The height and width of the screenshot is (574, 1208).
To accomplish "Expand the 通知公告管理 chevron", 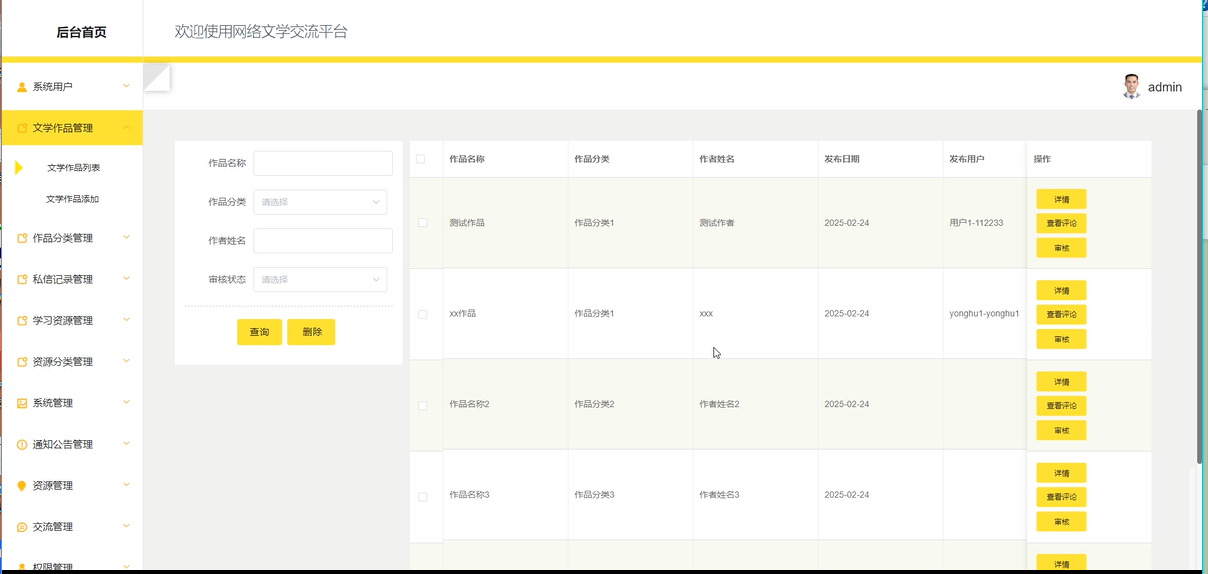I will click(x=126, y=443).
